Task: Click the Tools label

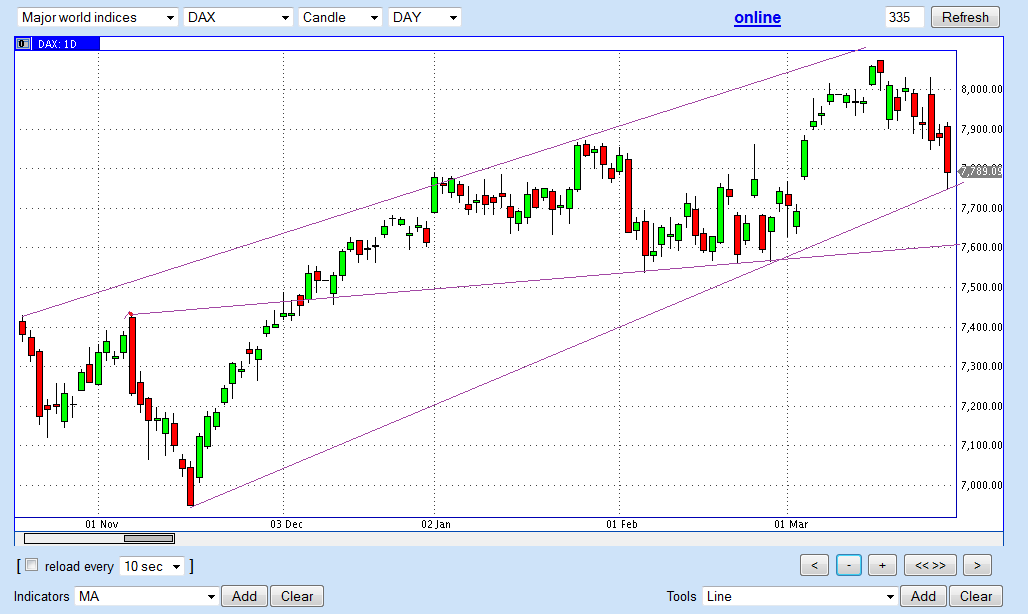Action: pyautogui.click(x=681, y=596)
